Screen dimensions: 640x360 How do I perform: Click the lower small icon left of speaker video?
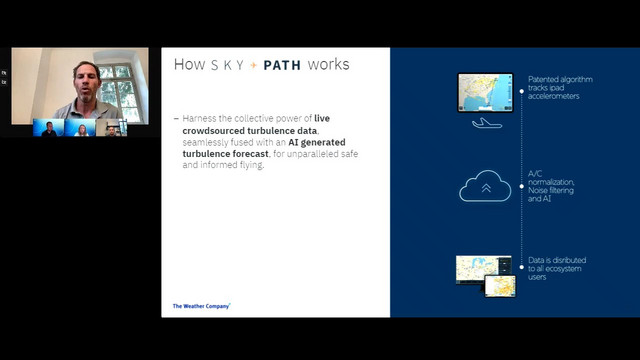coord(4,82)
